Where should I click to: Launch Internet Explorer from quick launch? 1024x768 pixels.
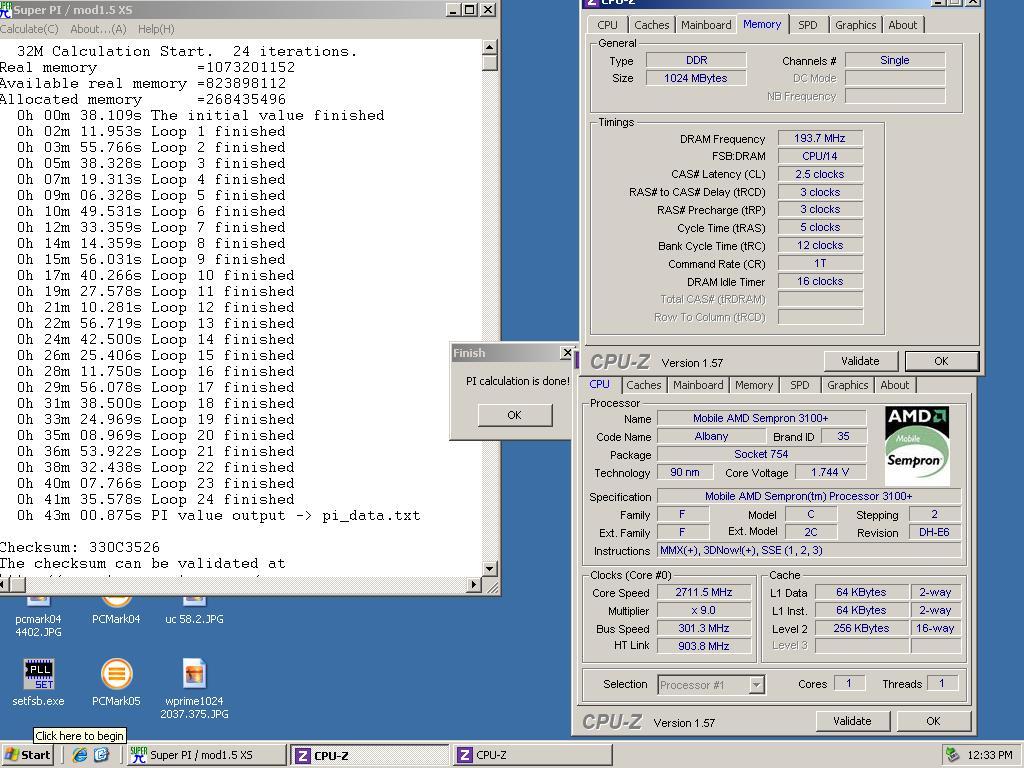point(80,754)
